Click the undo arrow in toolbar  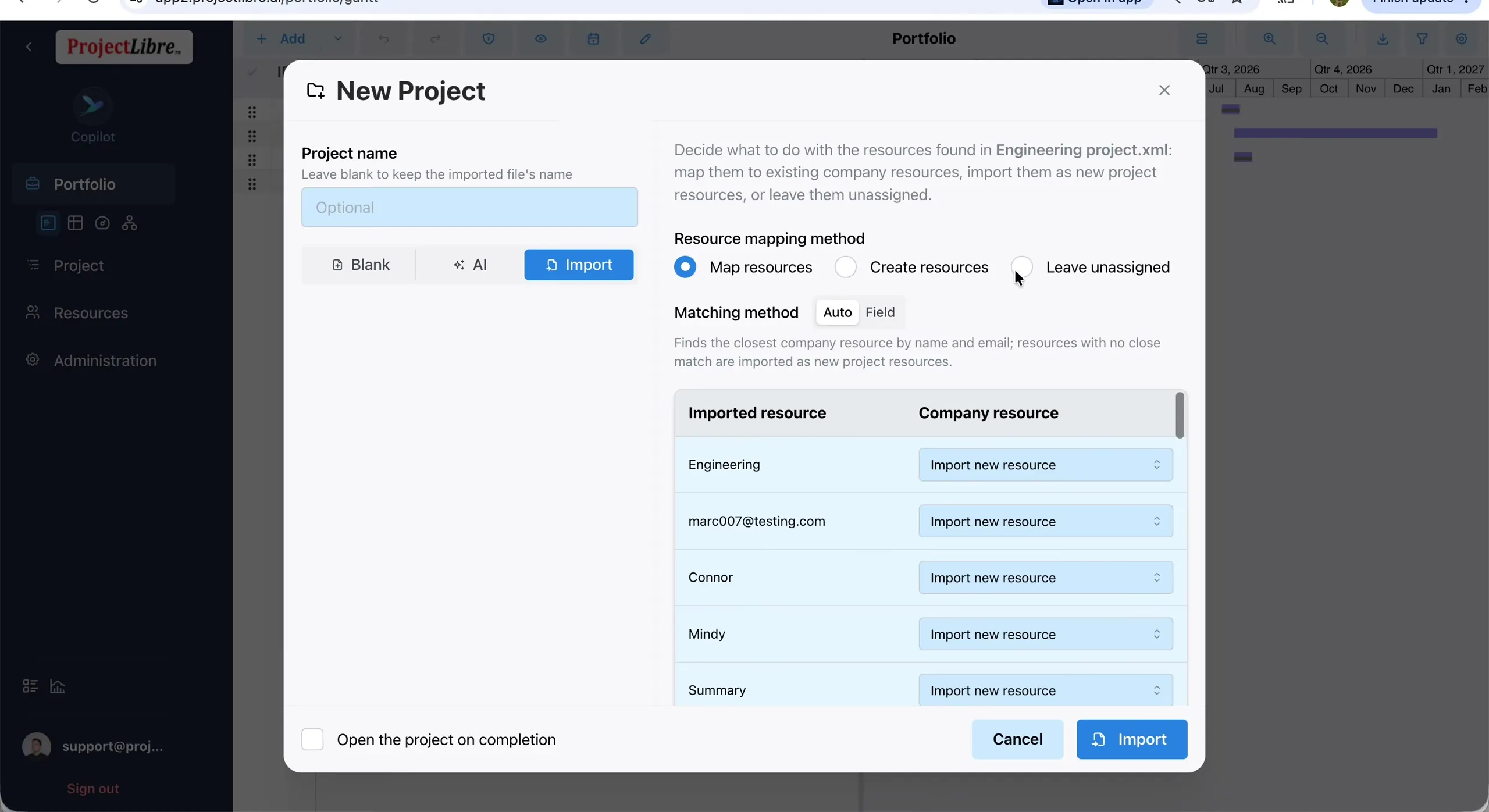point(383,39)
